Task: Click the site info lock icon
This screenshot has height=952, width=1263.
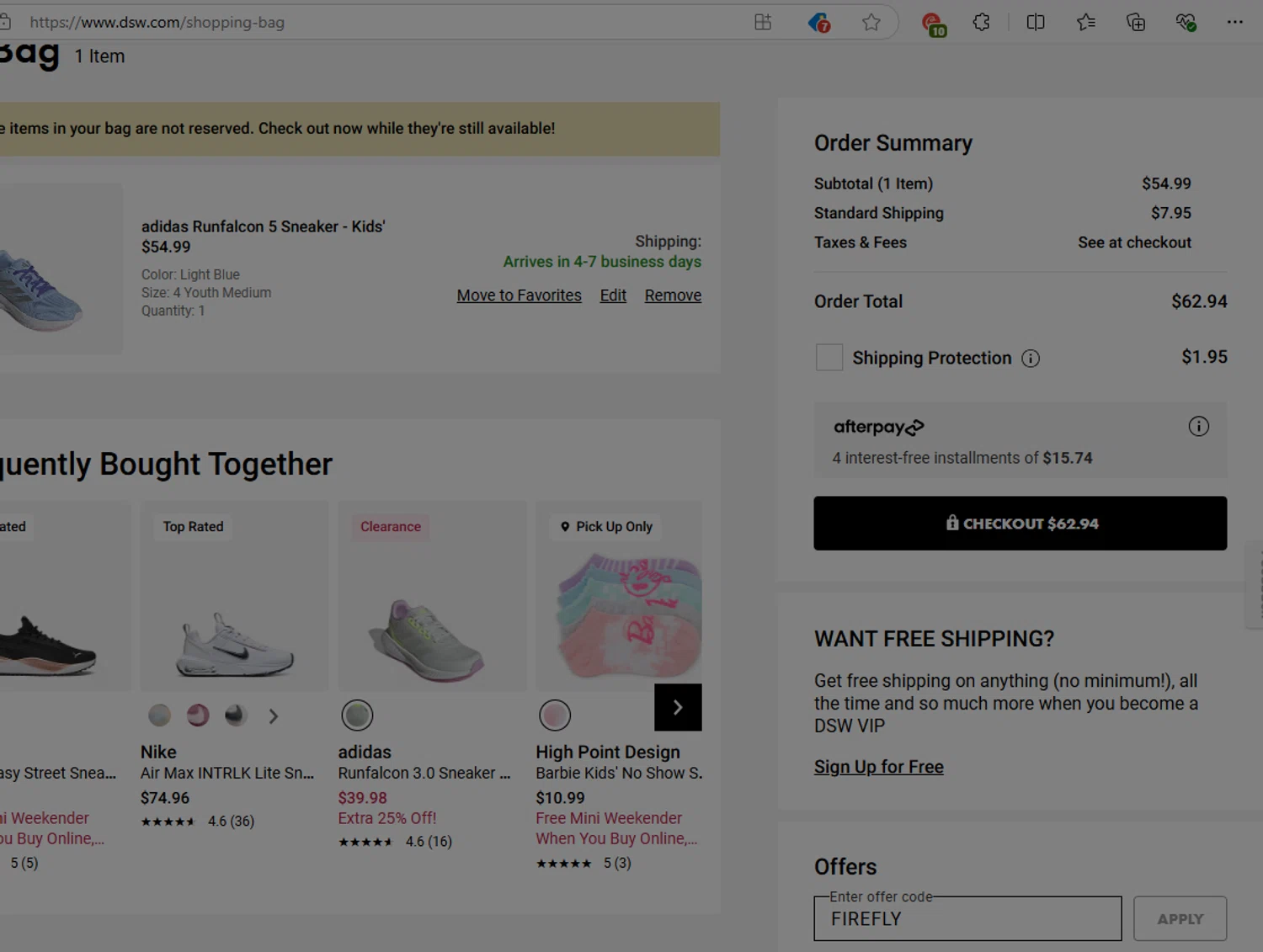Action: click(x=4, y=23)
